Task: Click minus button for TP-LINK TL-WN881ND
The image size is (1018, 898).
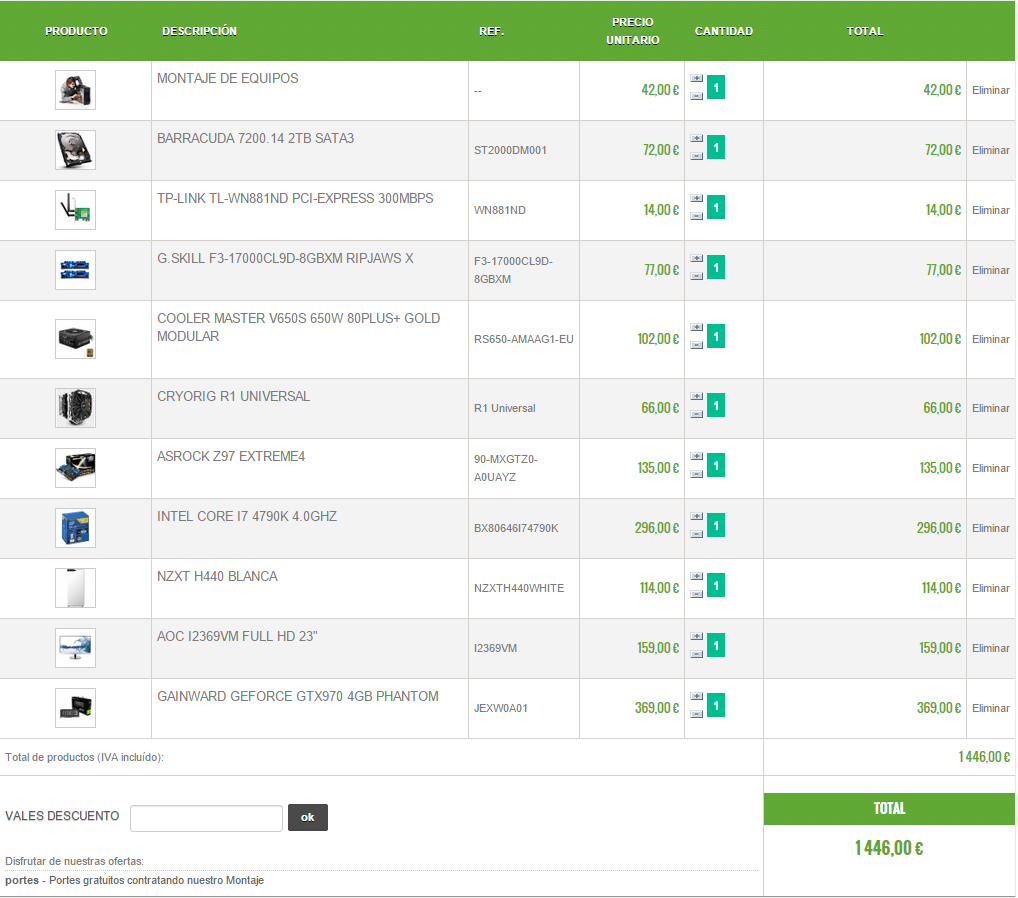Action: (x=696, y=216)
